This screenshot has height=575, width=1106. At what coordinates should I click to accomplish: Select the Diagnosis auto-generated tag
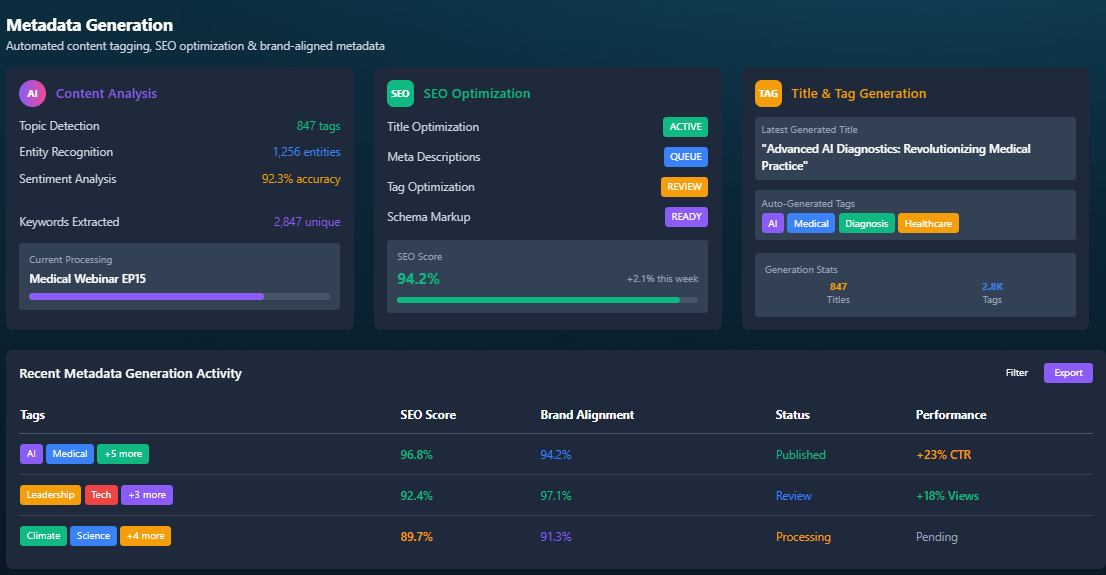pos(866,224)
